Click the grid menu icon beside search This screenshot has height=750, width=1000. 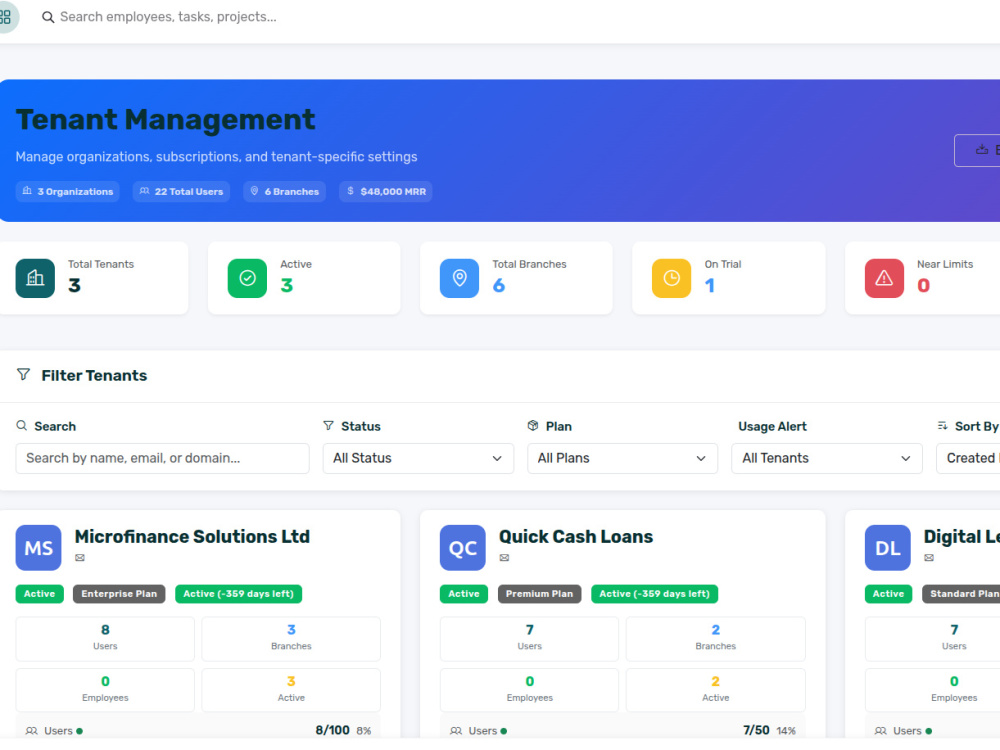[6, 17]
